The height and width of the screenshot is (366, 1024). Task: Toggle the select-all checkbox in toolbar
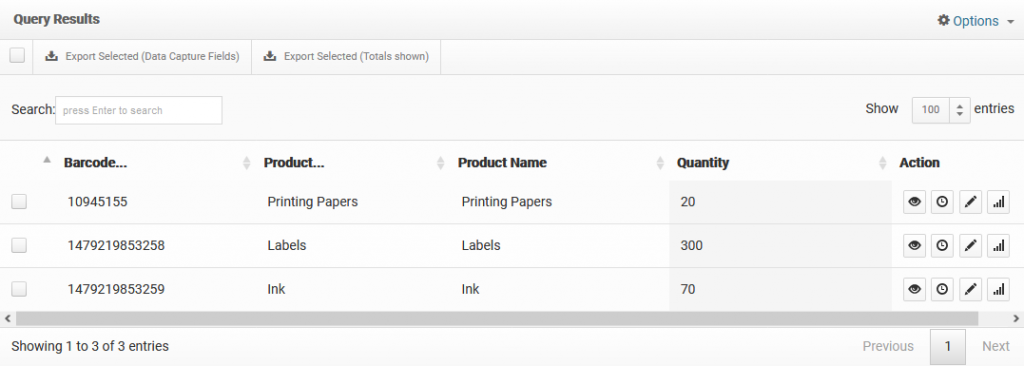point(17,56)
